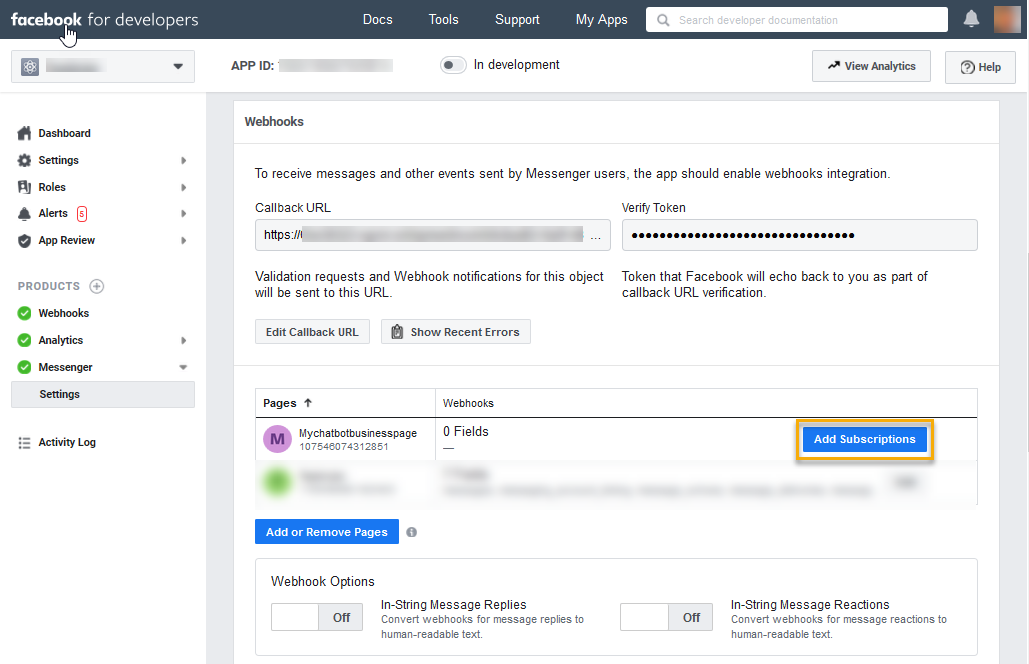
Task: Click the Help button
Action: pos(980,67)
